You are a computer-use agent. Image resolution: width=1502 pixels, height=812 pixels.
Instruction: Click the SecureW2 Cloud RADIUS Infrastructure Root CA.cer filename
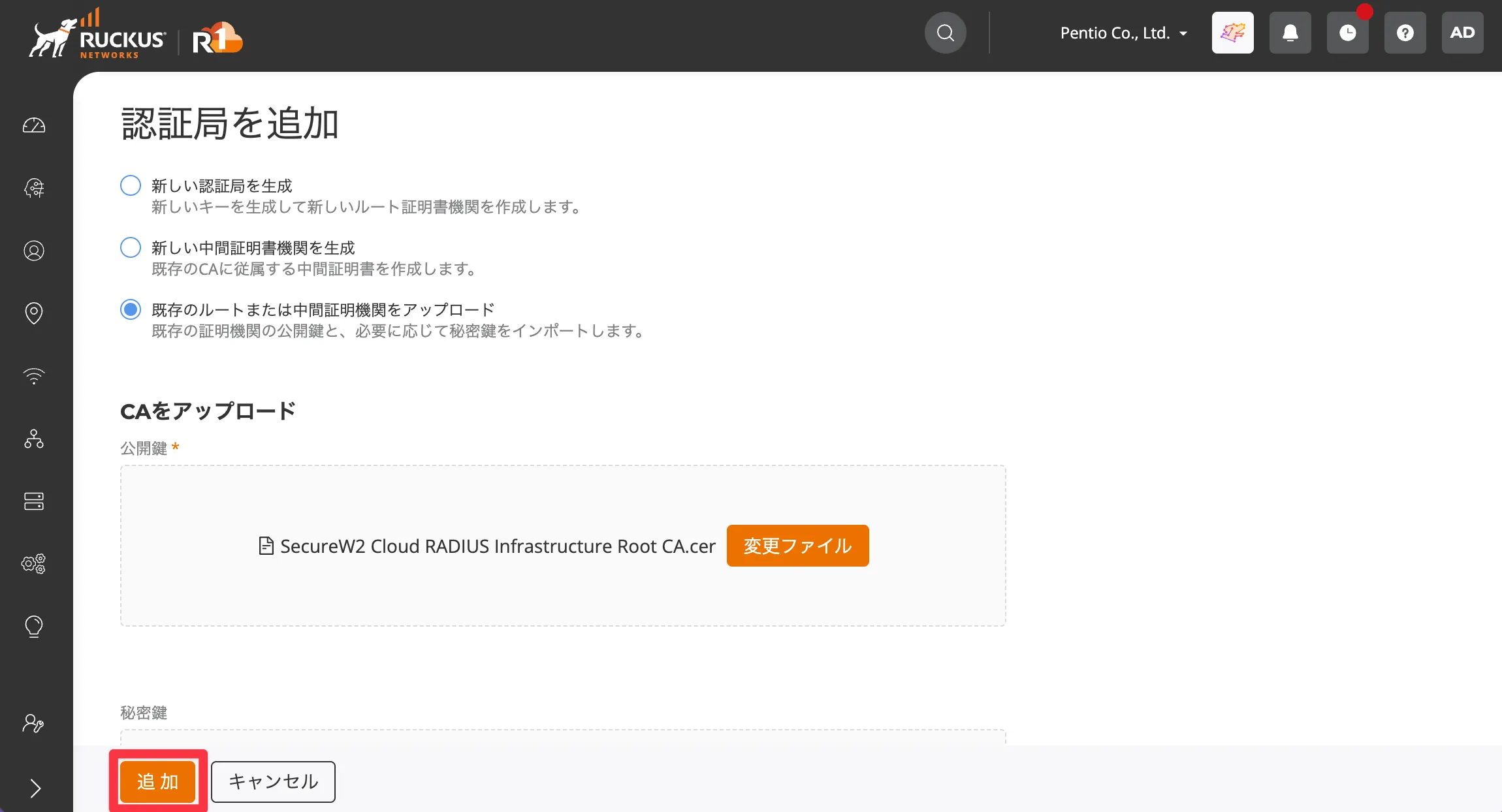coord(498,546)
